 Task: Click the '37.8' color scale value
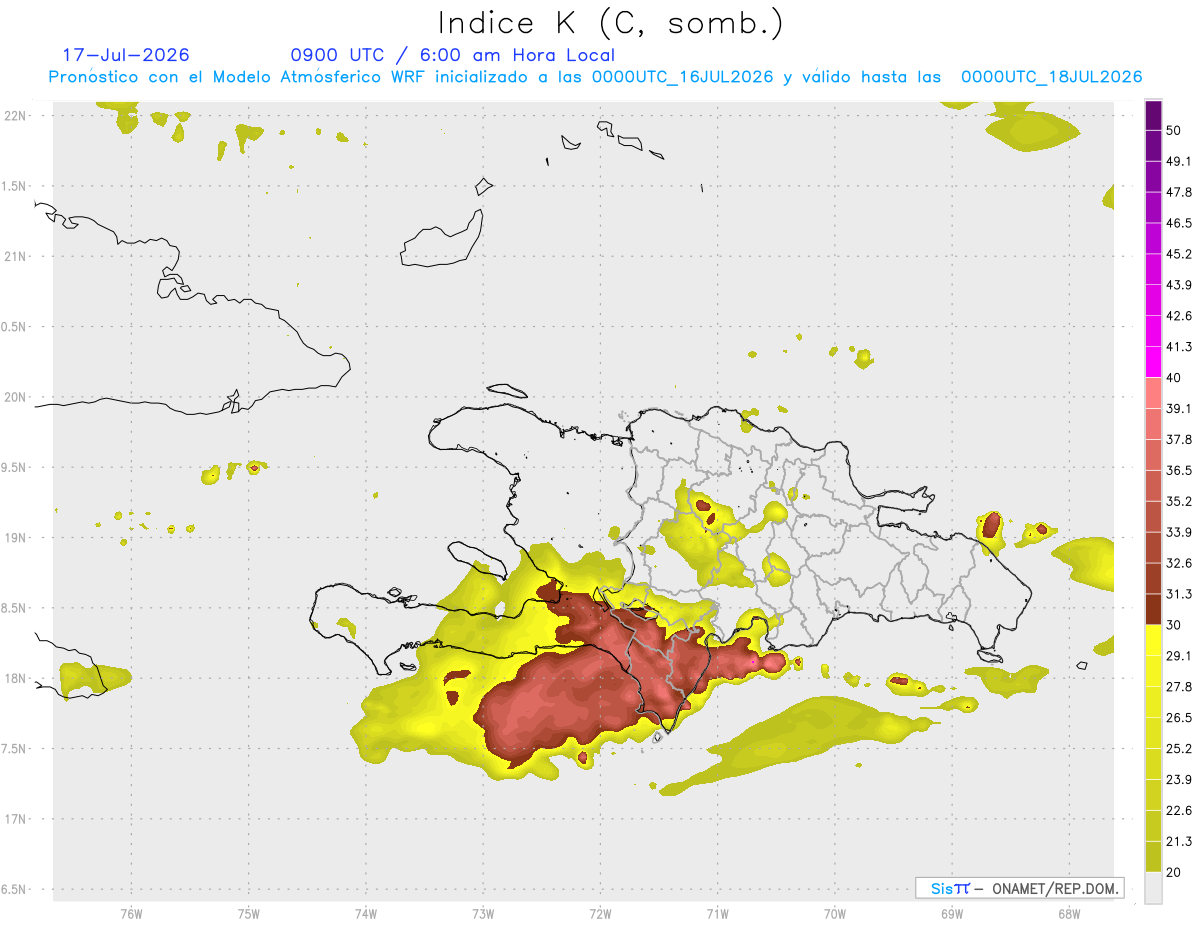[x=1179, y=439]
